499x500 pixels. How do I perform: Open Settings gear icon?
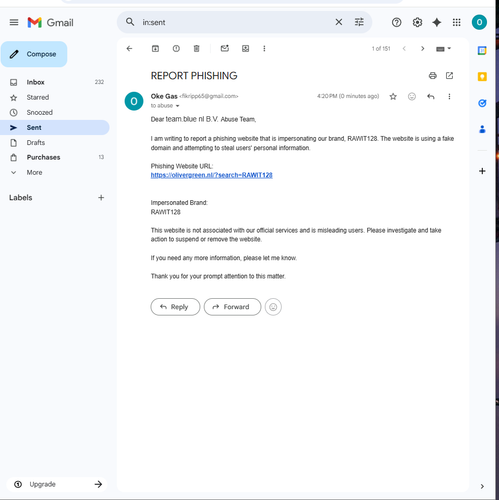coord(417,22)
